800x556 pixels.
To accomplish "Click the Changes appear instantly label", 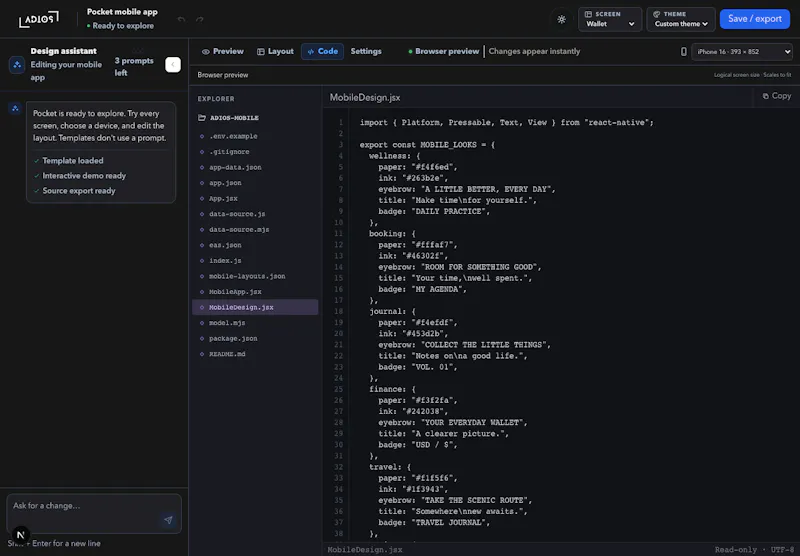I will coord(534,52).
